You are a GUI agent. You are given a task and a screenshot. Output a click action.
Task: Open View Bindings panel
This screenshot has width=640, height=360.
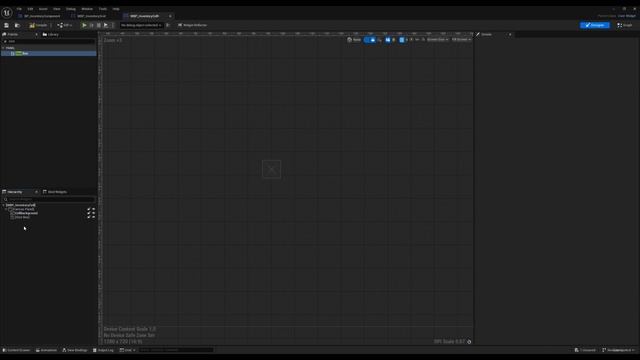tap(75, 350)
